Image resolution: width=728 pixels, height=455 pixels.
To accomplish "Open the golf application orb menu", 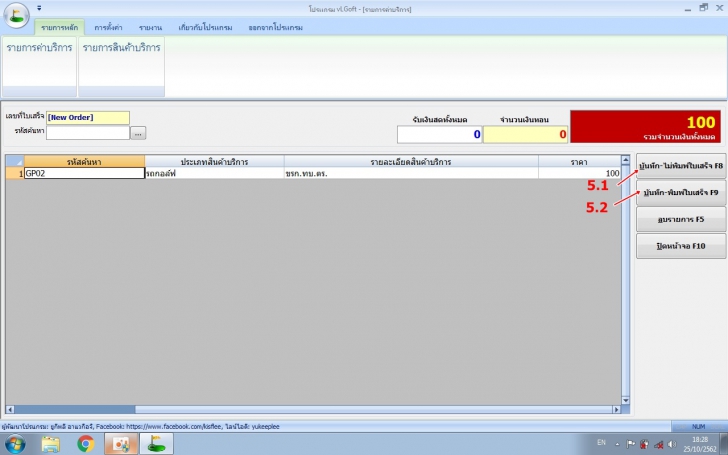I will (16, 15).
